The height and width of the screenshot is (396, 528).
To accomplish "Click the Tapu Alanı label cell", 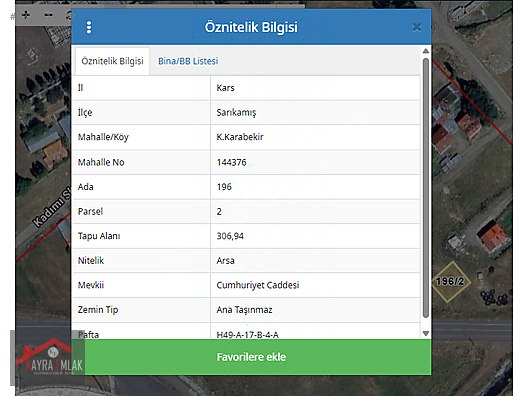I will (x=141, y=236).
